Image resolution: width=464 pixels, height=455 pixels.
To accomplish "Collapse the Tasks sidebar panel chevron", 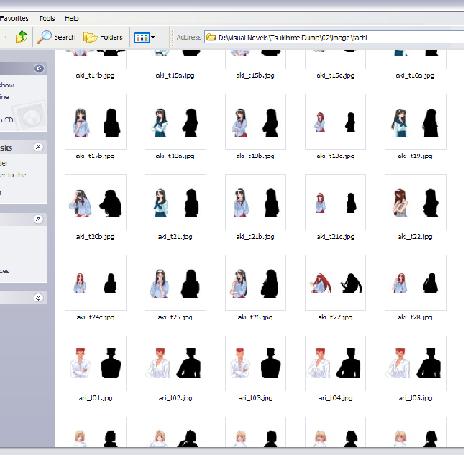I will [x=38, y=147].
